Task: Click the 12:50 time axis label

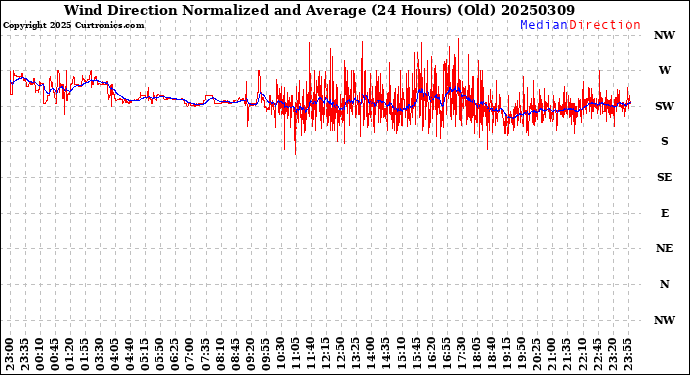Action: pyautogui.click(x=340, y=355)
